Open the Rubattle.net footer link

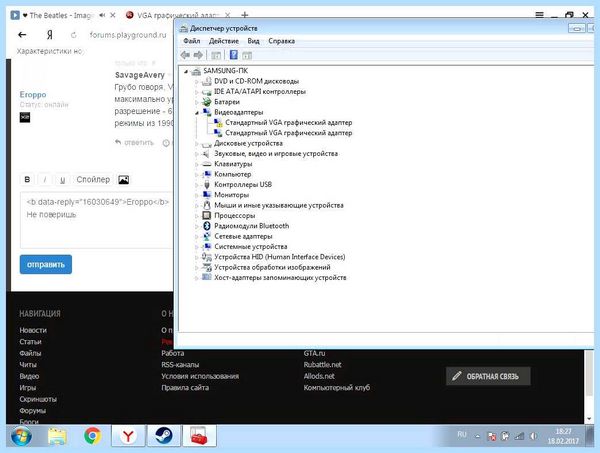pyautogui.click(x=323, y=364)
